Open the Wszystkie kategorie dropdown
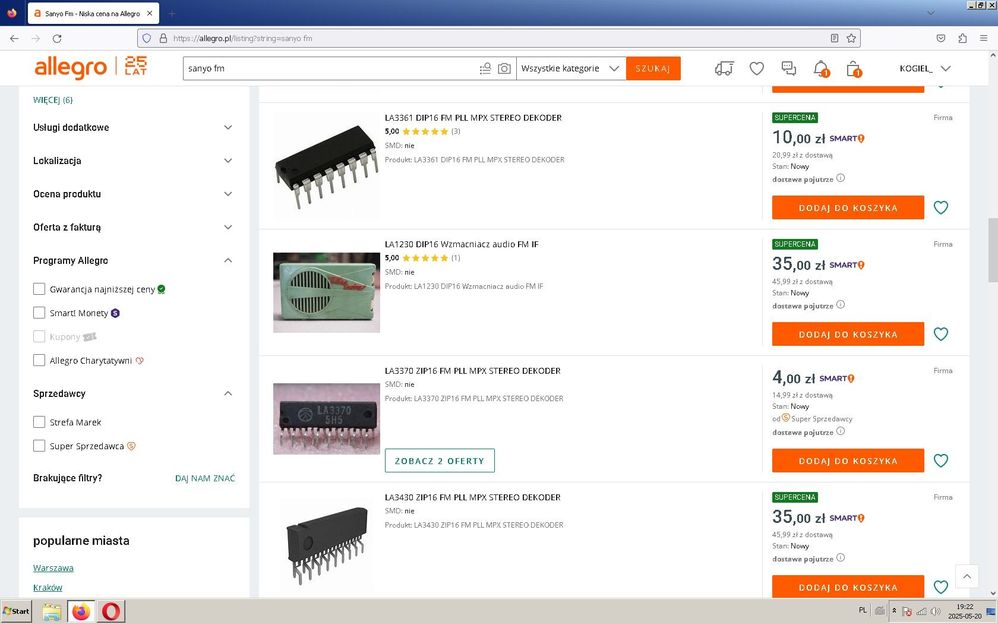The width and height of the screenshot is (998, 624). point(570,68)
